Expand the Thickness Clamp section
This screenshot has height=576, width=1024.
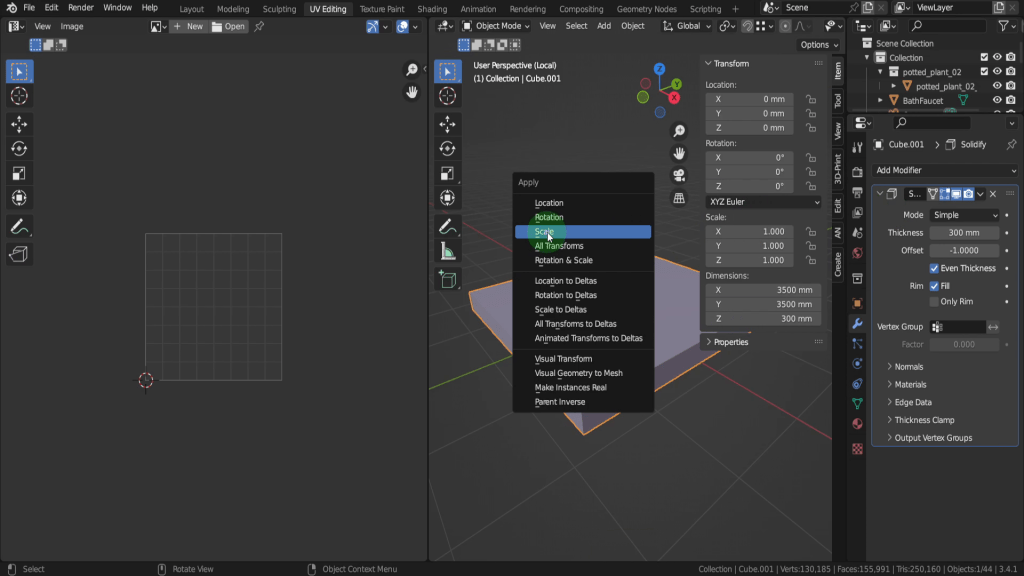pyautogui.click(x=924, y=420)
